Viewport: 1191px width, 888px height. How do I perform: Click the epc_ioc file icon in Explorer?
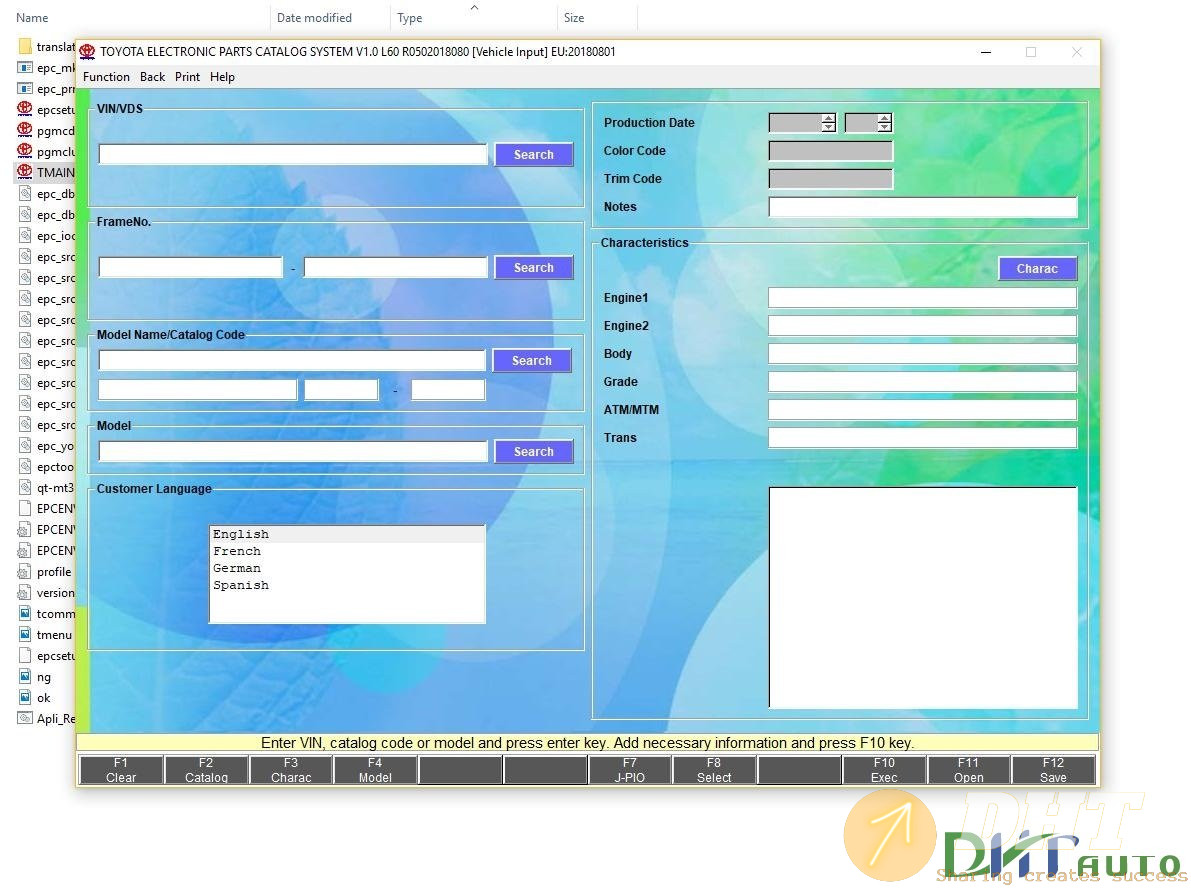[x=25, y=235]
